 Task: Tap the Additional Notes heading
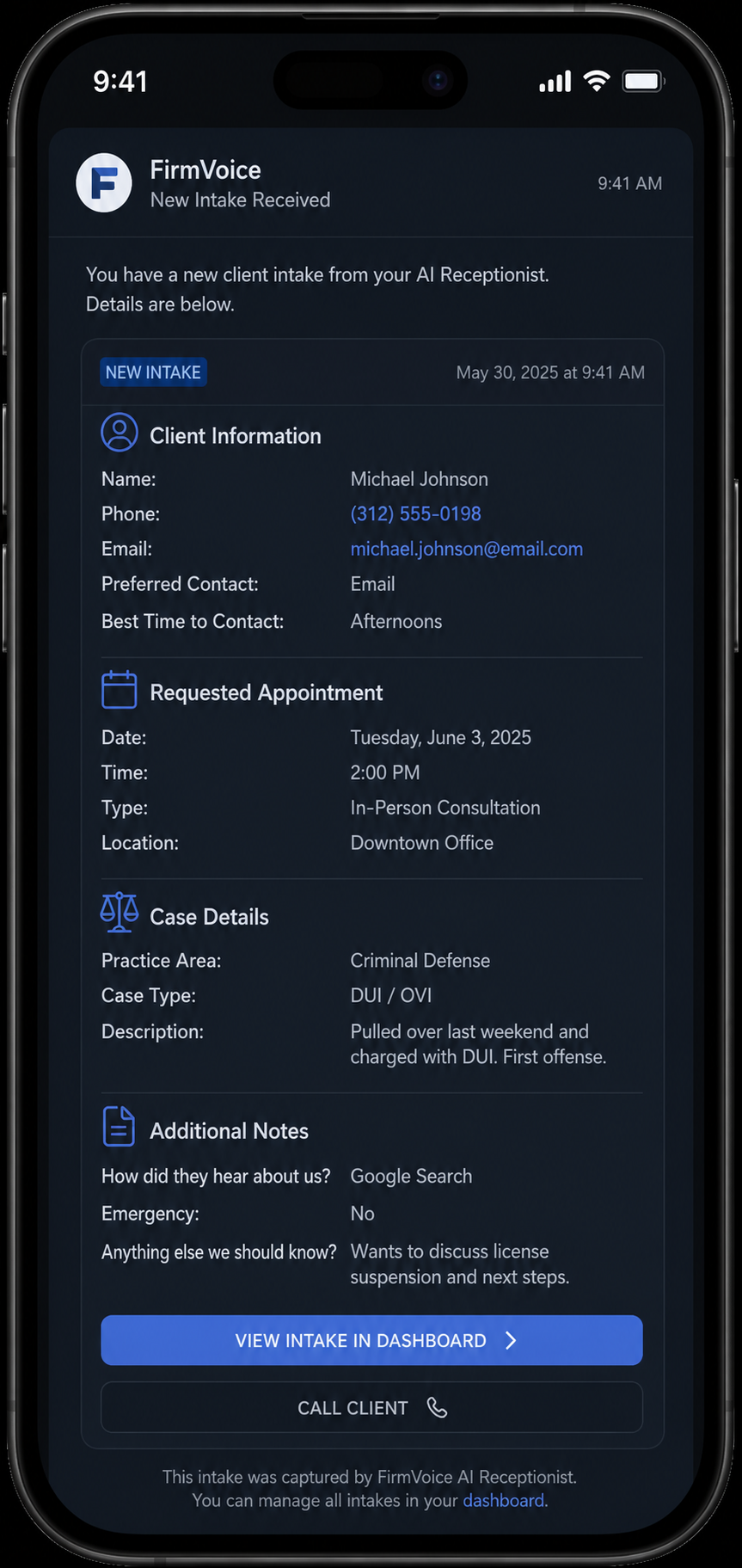coord(230,1131)
